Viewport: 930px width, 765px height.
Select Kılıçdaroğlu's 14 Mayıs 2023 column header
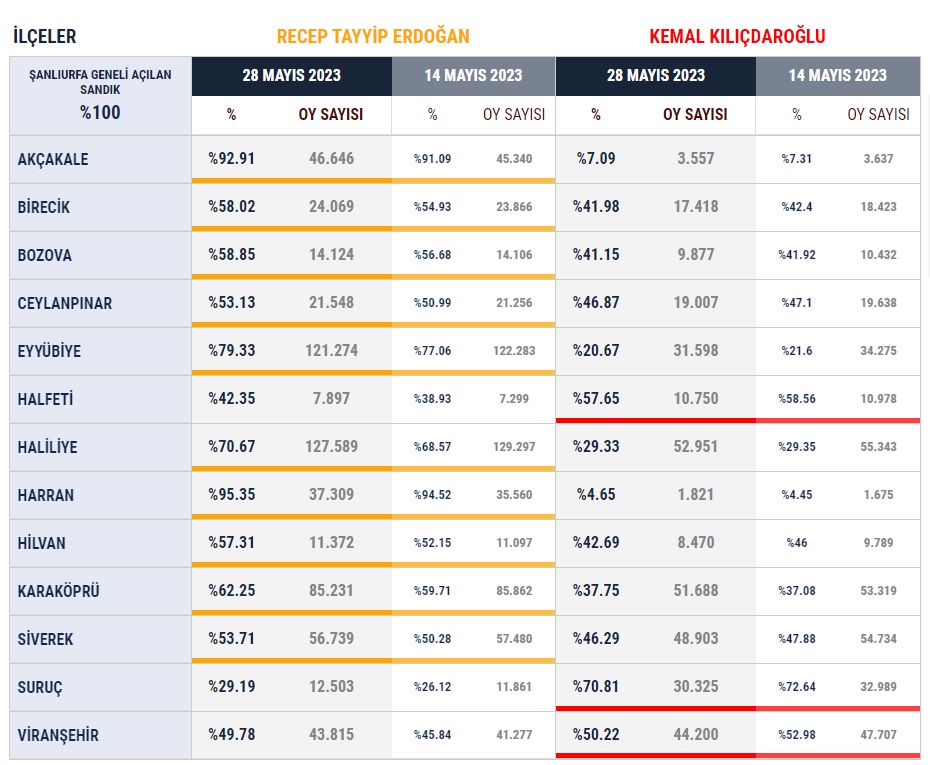(x=837, y=76)
